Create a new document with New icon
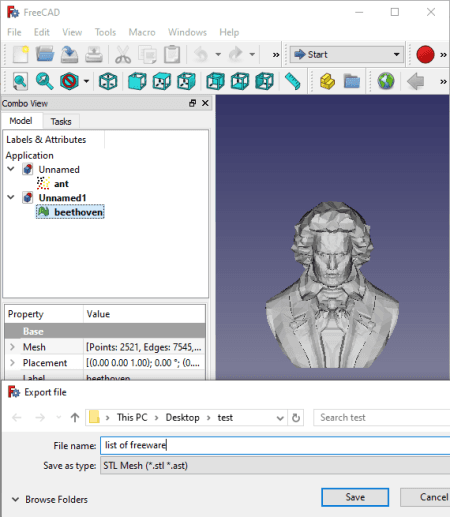 tap(20, 54)
